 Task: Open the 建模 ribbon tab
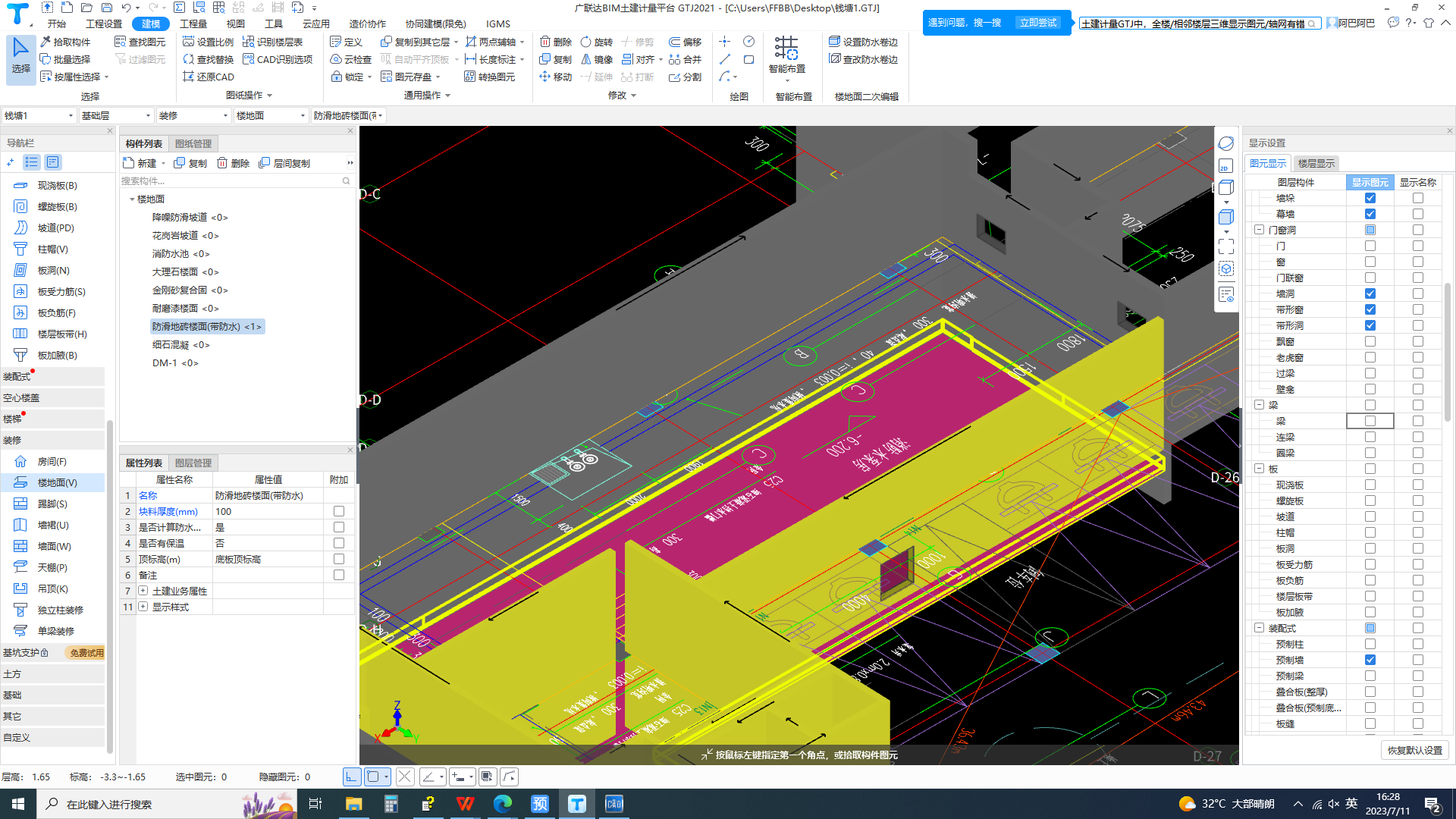(151, 24)
